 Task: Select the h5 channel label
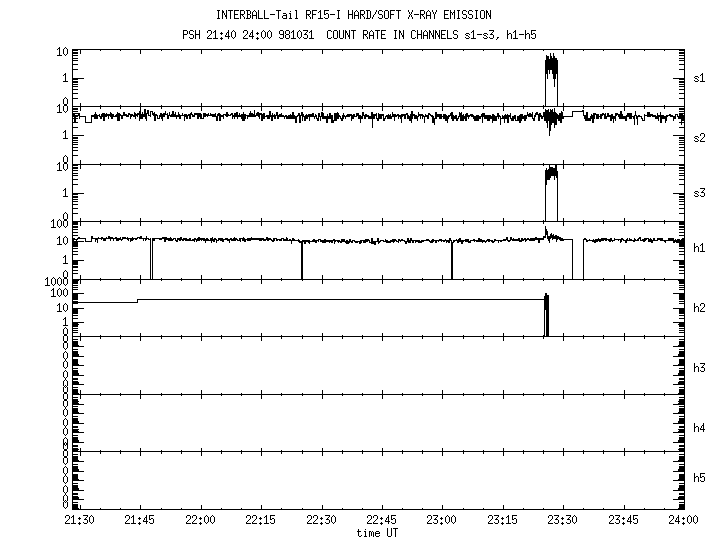(700, 478)
